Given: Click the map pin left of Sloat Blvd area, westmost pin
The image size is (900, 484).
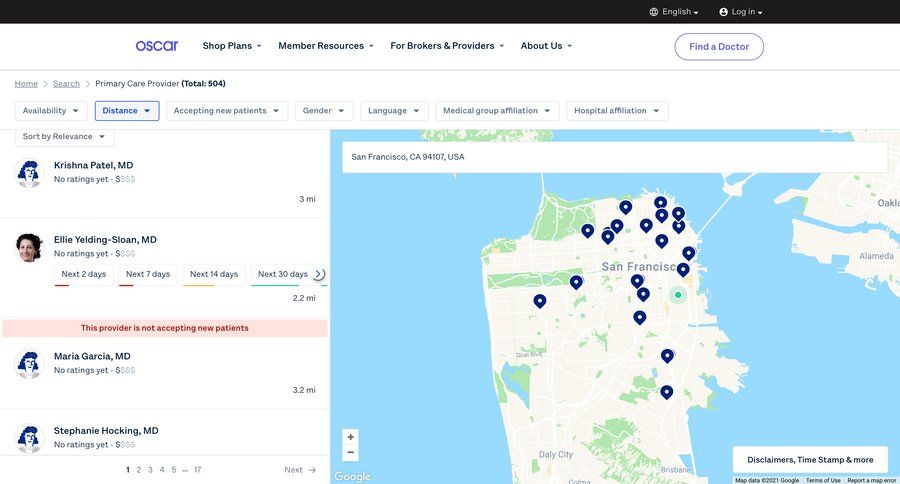Looking at the screenshot, I should [540, 301].
